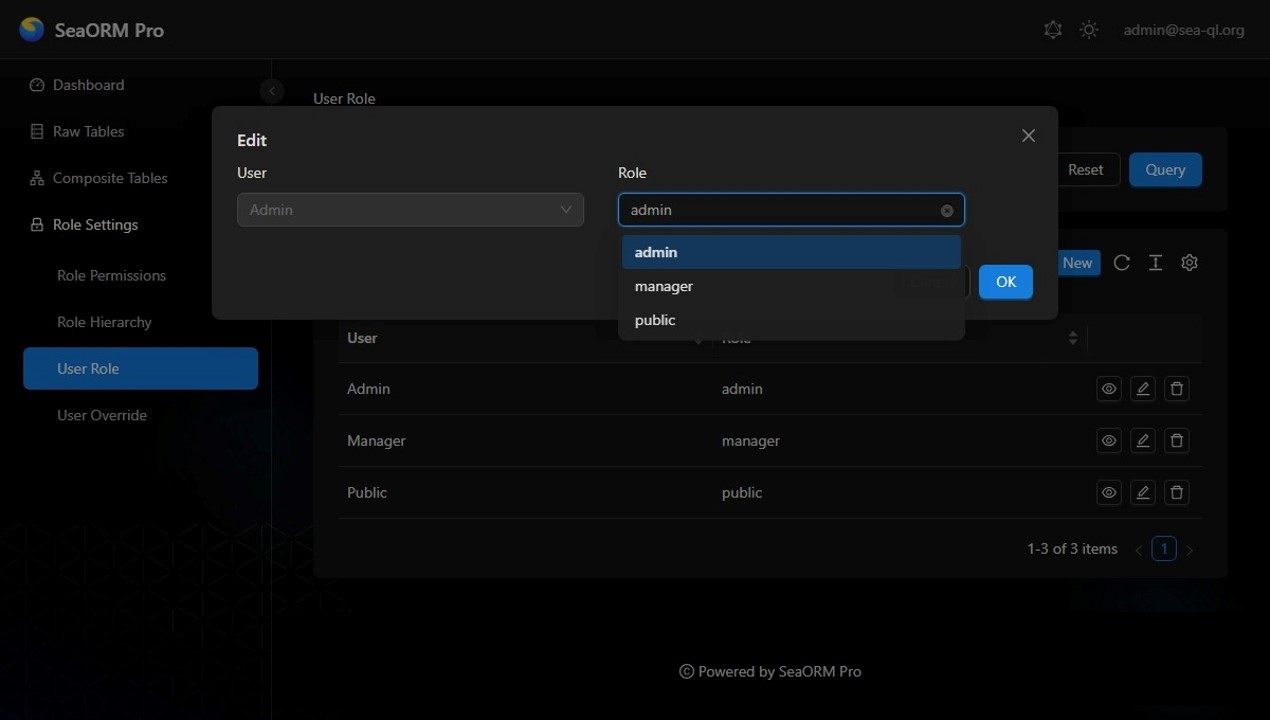This screenshot has height=720, width=1270.
Task: Click the clear icon in Role field
Action: point(946,211)
